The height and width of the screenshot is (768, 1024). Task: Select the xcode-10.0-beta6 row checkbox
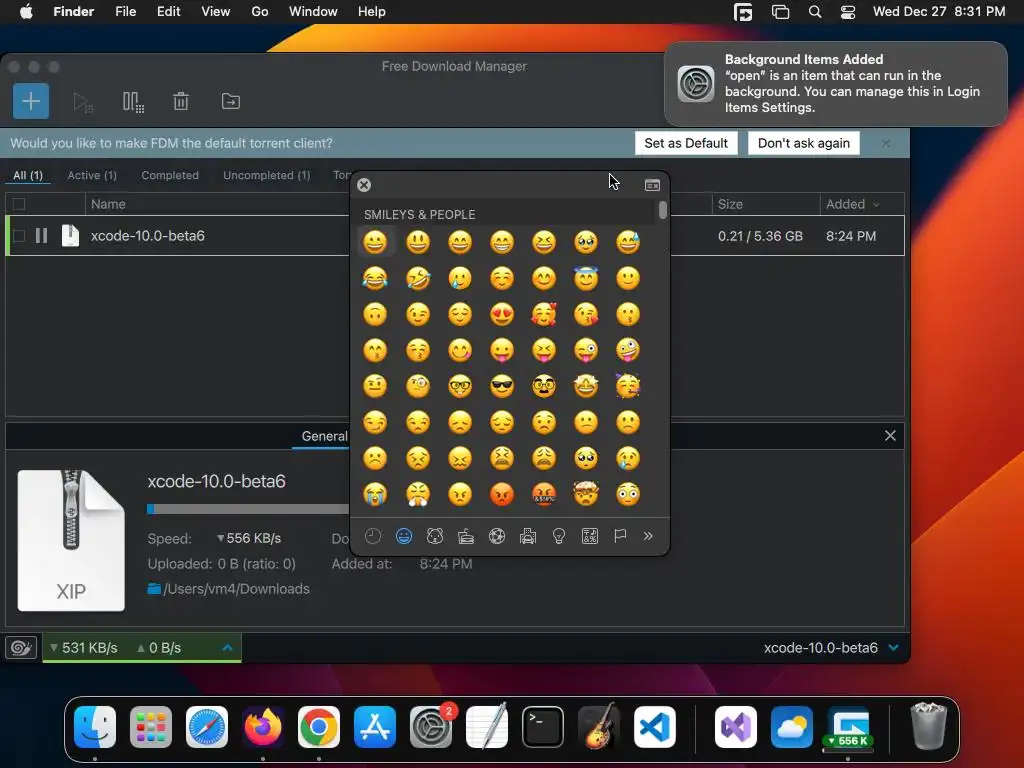(19, 236)
